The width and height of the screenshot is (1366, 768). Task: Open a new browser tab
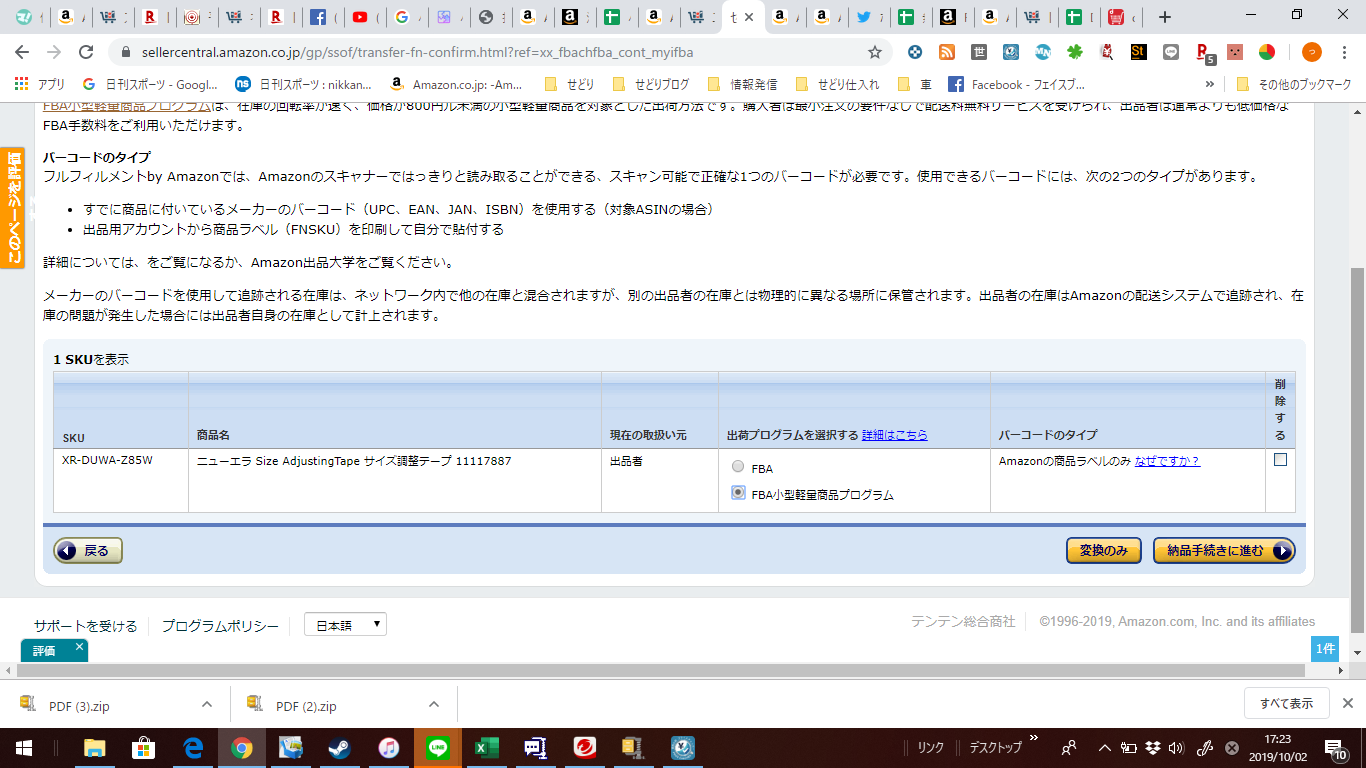(1164, 17)
